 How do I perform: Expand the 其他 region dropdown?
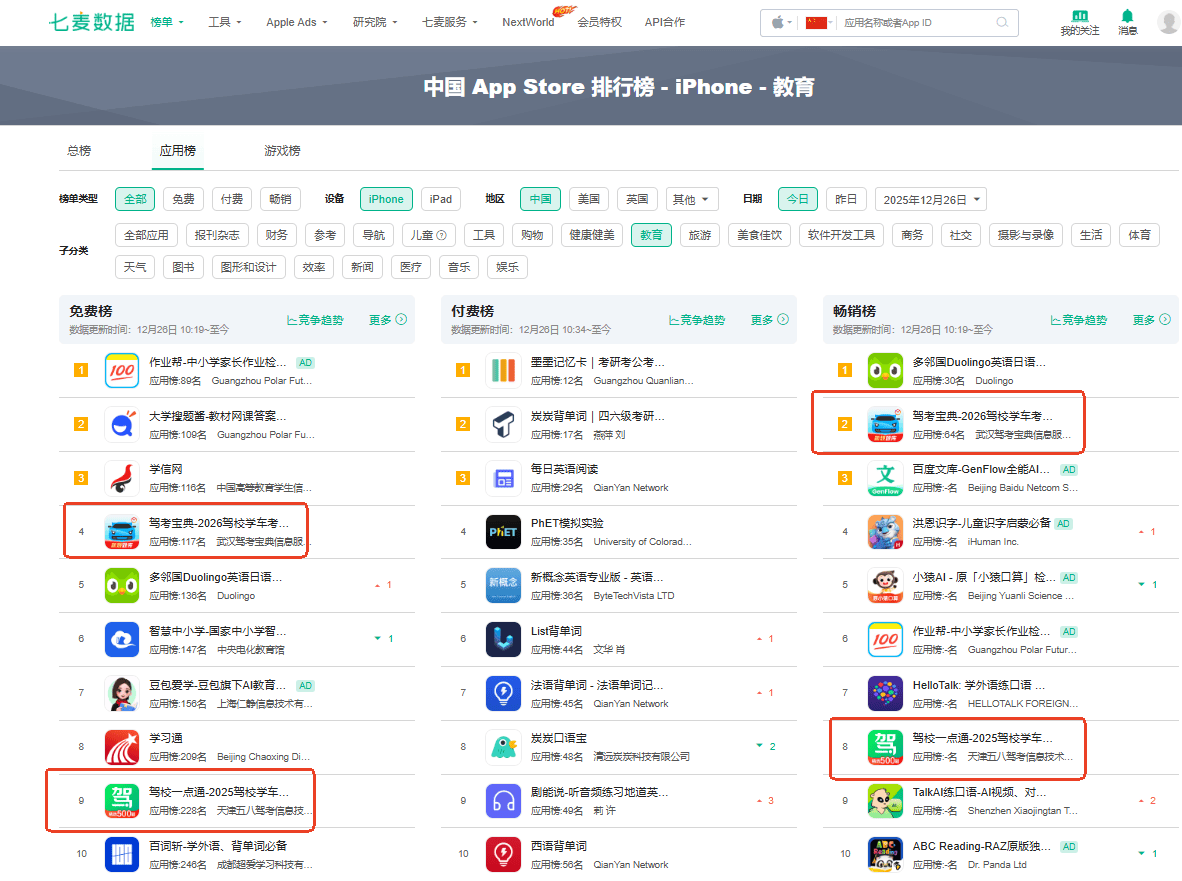pyautogui.click(x=692, y=199)
